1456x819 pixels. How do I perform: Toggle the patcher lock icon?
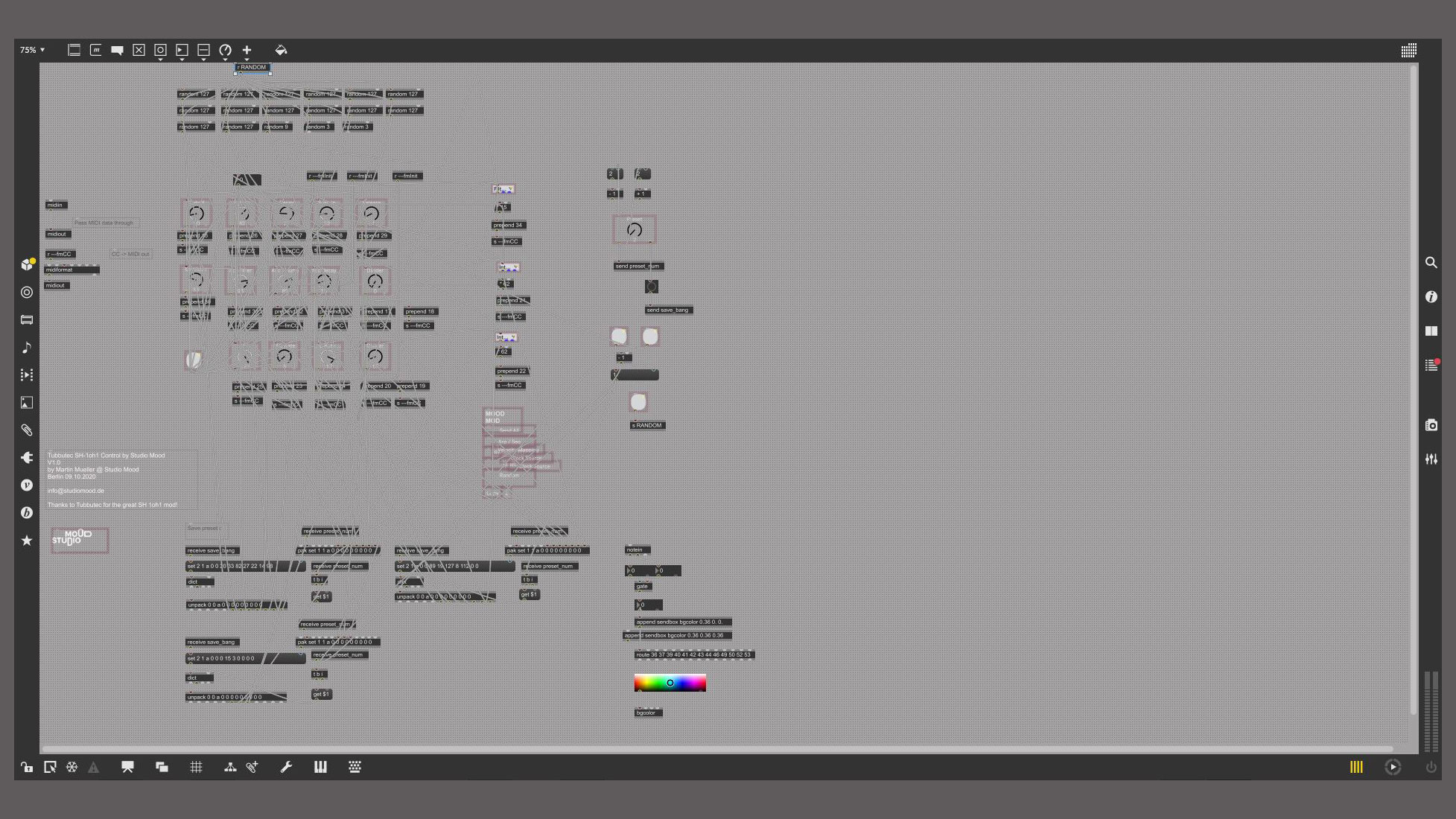[x=27, y=767]
